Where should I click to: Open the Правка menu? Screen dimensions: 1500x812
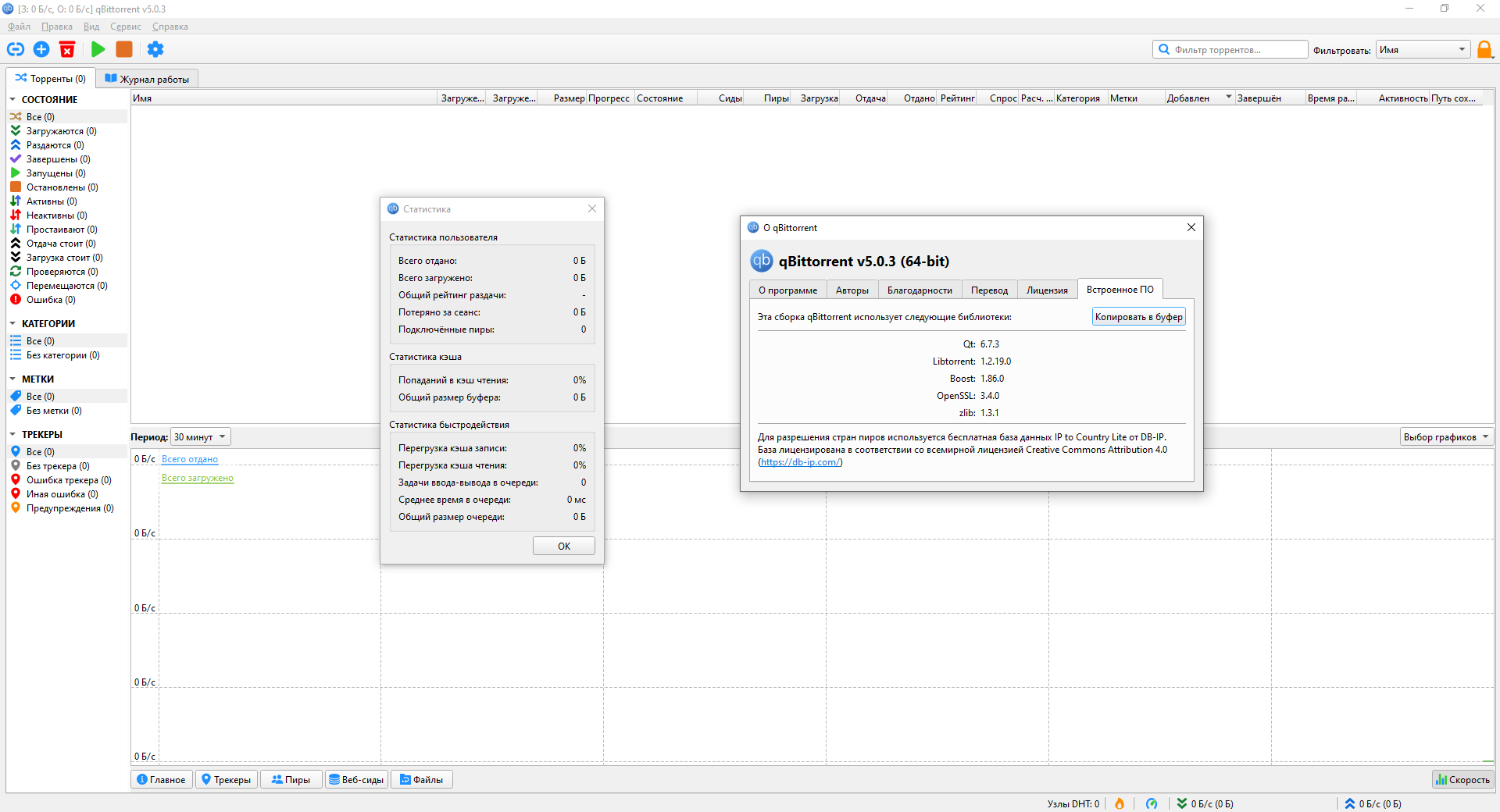(56, 27)
